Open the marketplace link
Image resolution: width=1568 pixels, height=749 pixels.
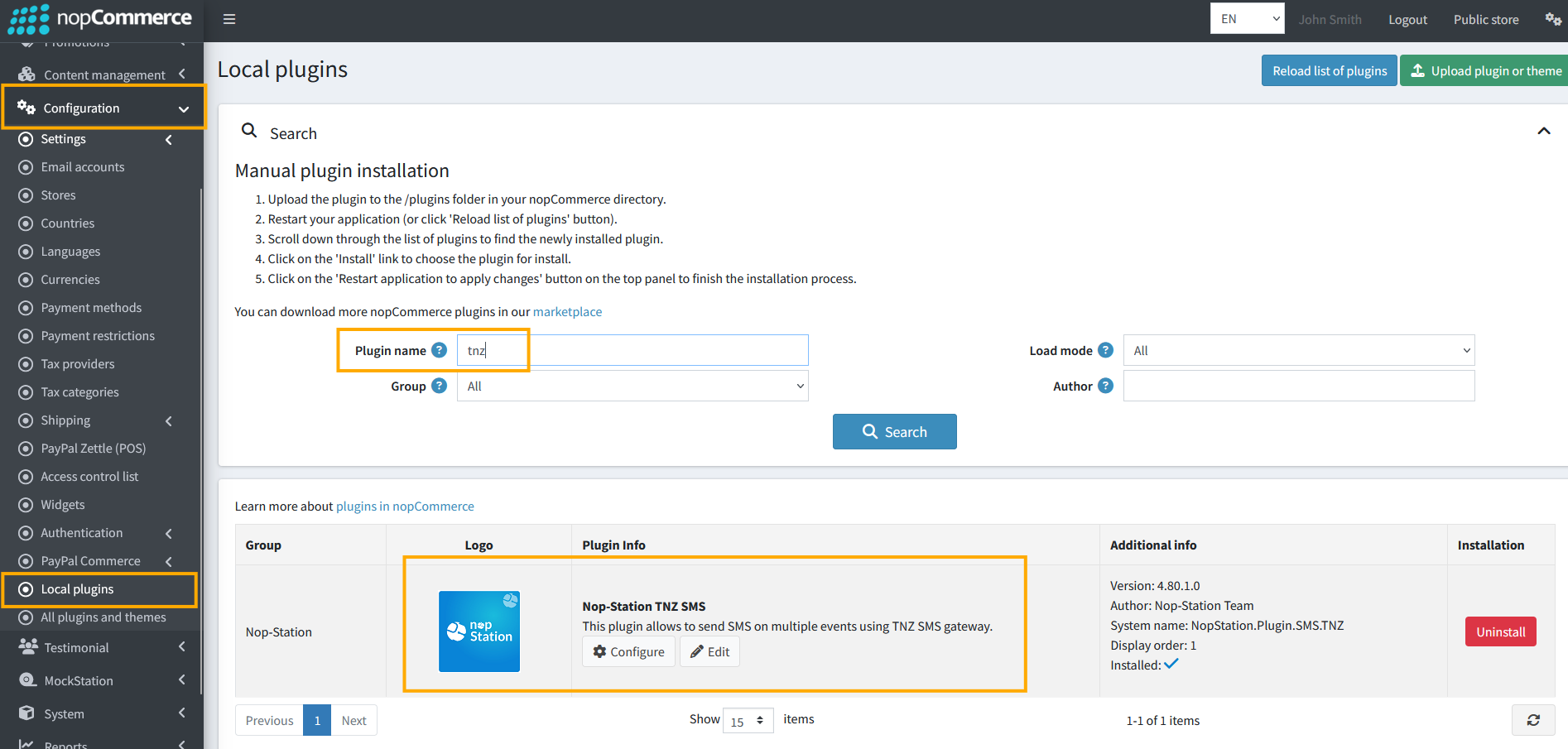pos(567,311)
